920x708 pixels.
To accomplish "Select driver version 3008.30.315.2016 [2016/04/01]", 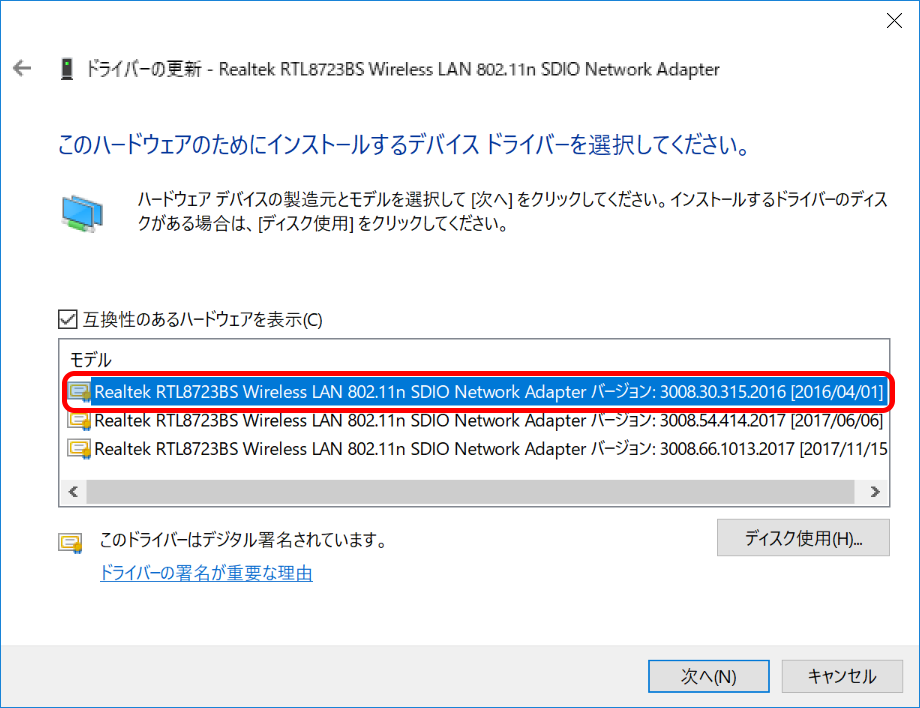I will [476, 392].
